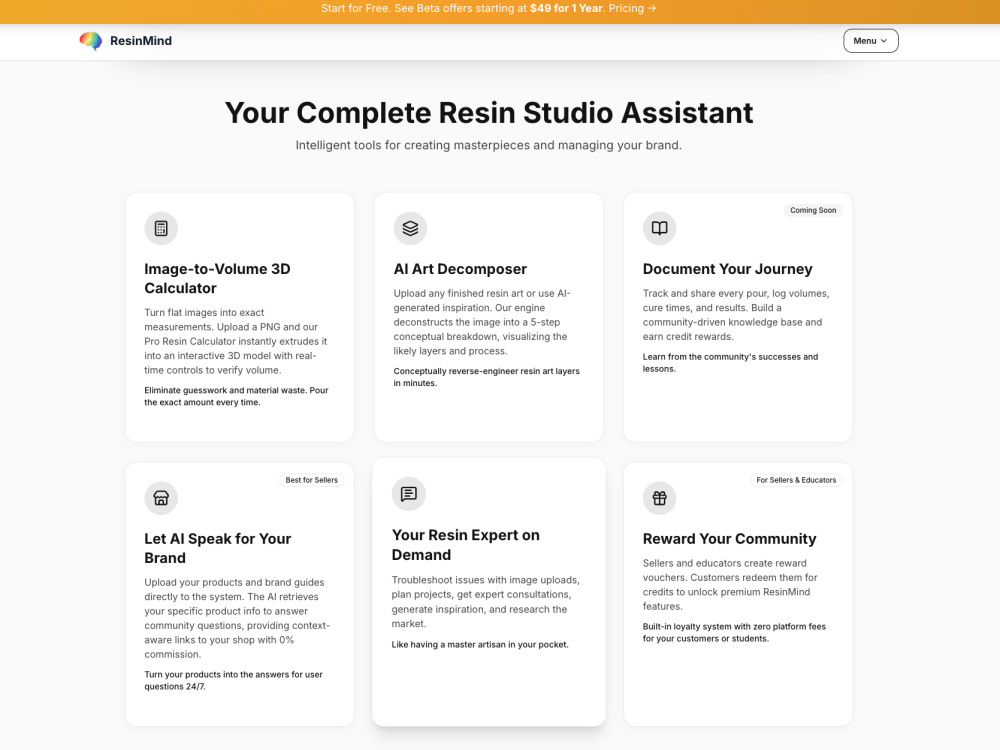1000x750 pixels.
Task: Click the Turn your products into the answers tagline
Action: (x=233, y=680)
